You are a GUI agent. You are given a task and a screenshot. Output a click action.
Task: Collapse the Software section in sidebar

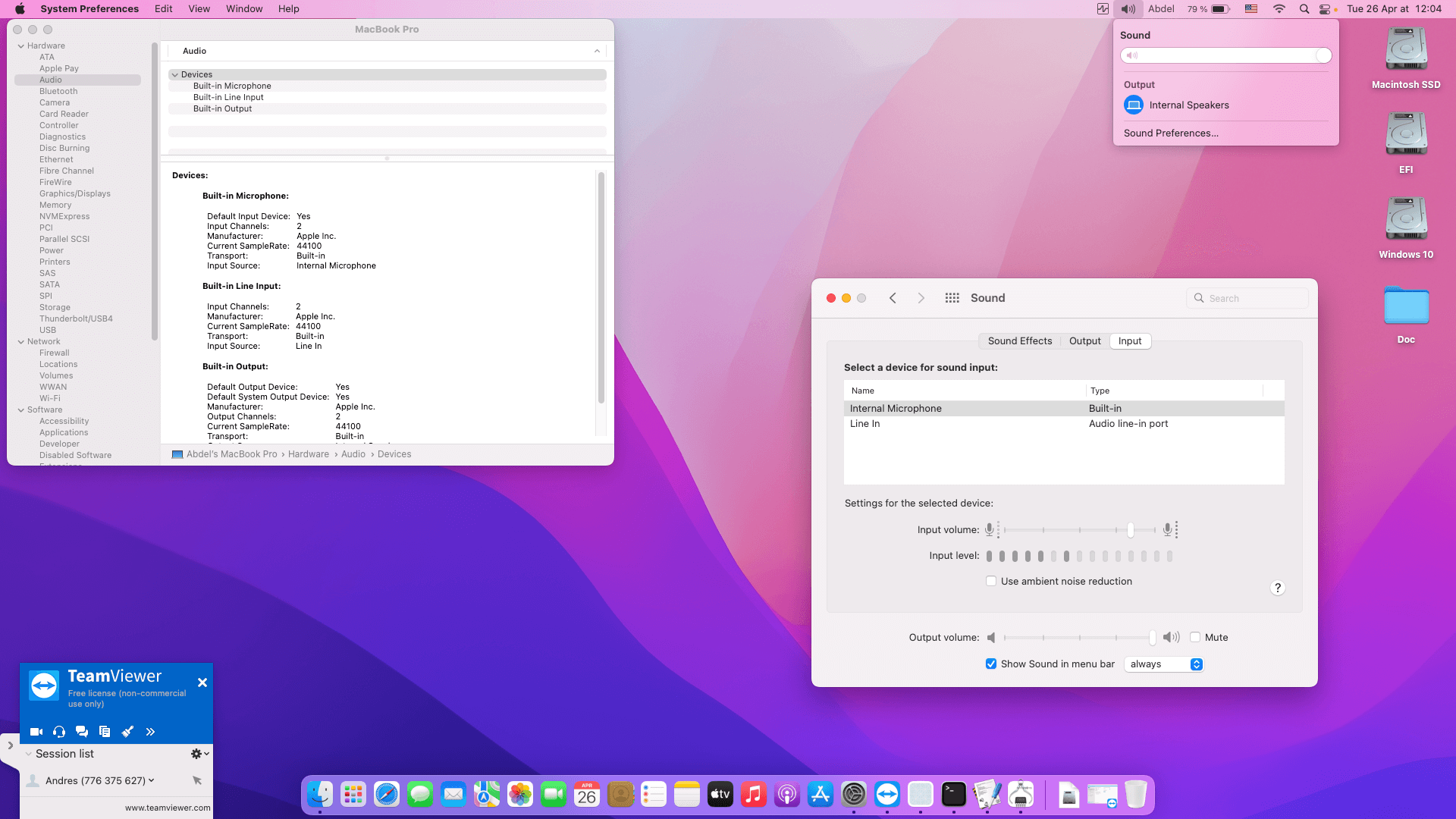click(x=21, y=410)
